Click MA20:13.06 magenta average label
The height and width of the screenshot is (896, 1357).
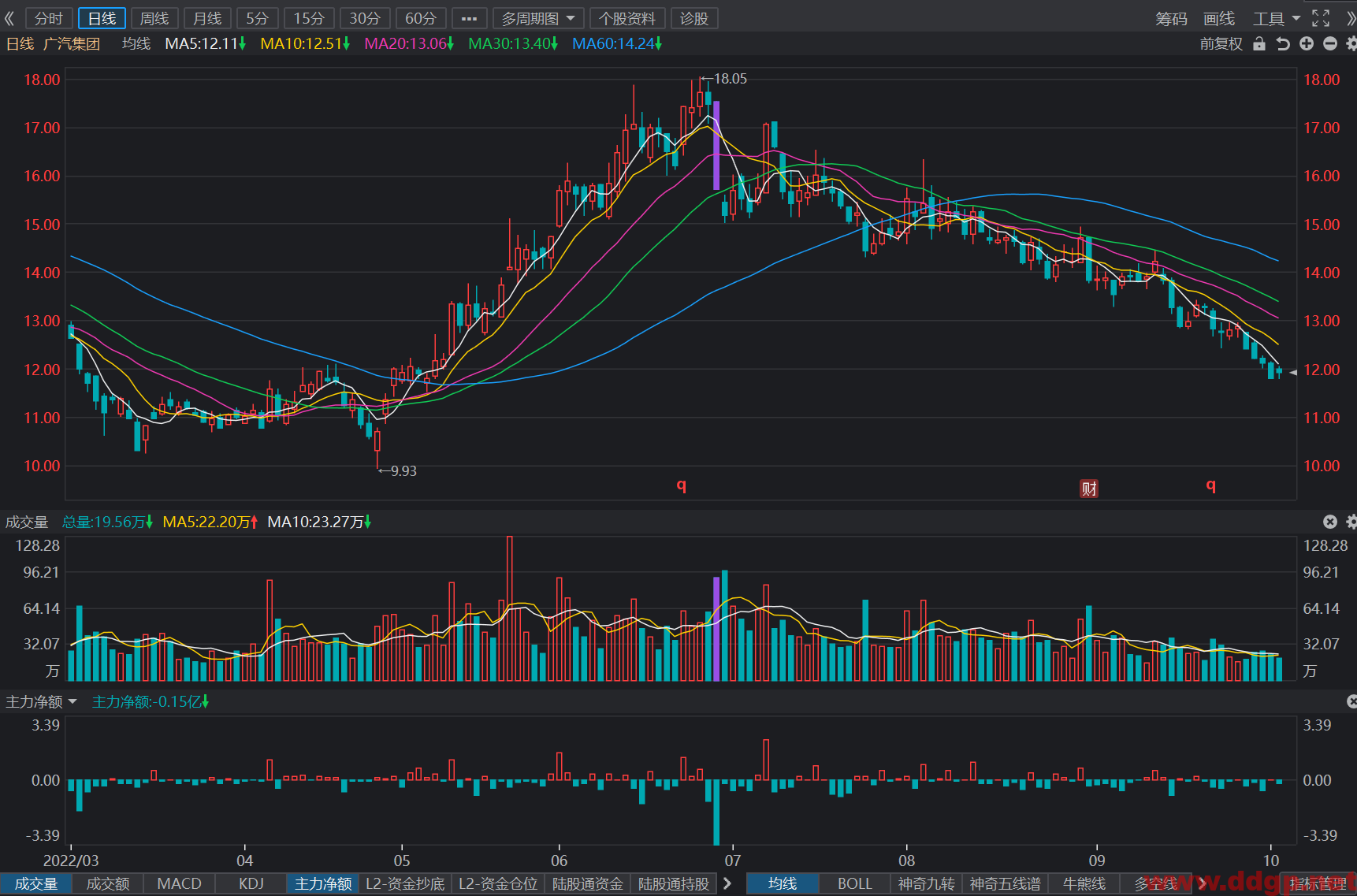[409, 44]
